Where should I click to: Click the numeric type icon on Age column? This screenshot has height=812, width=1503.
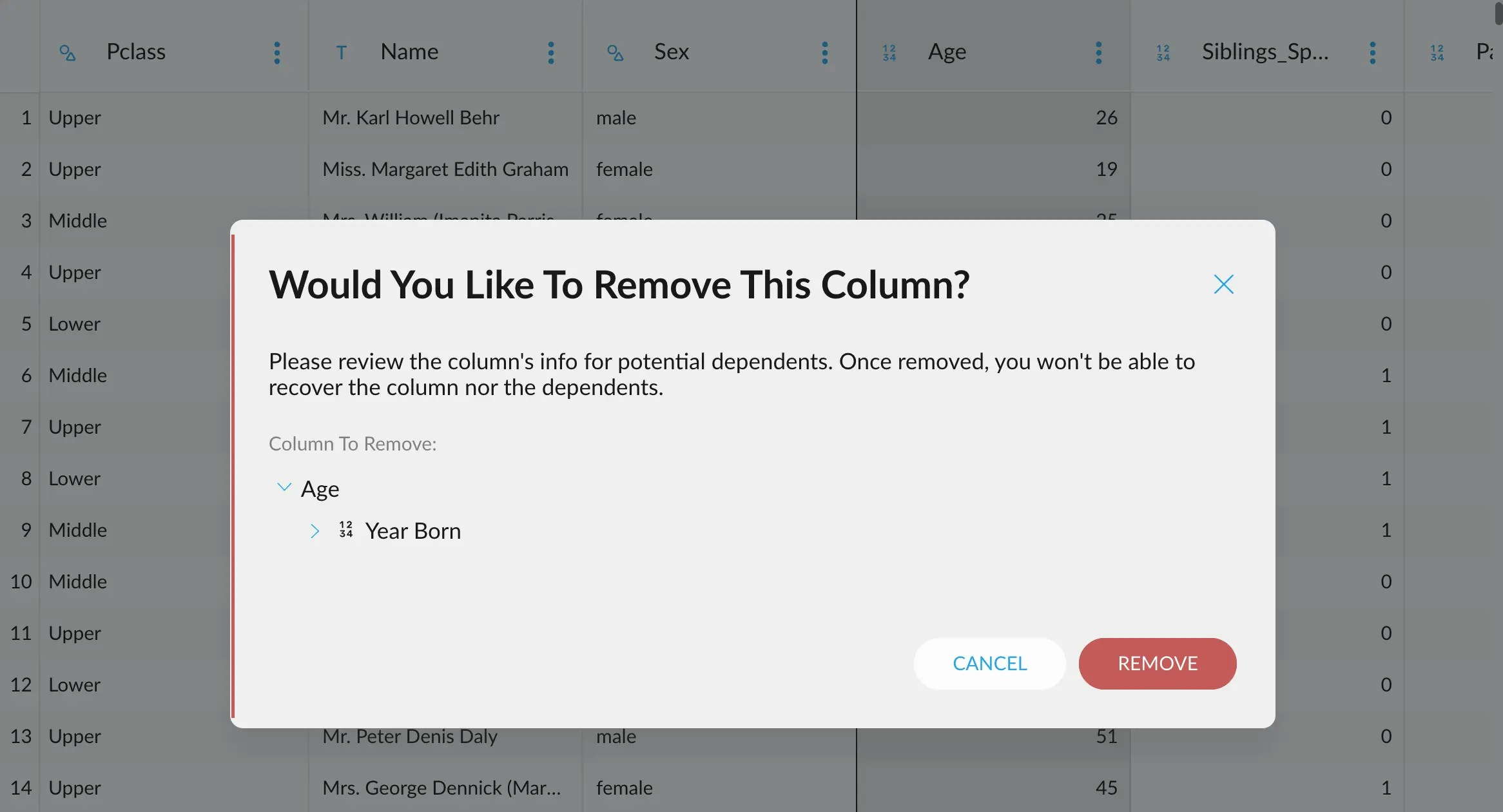[x=889, y=53]
